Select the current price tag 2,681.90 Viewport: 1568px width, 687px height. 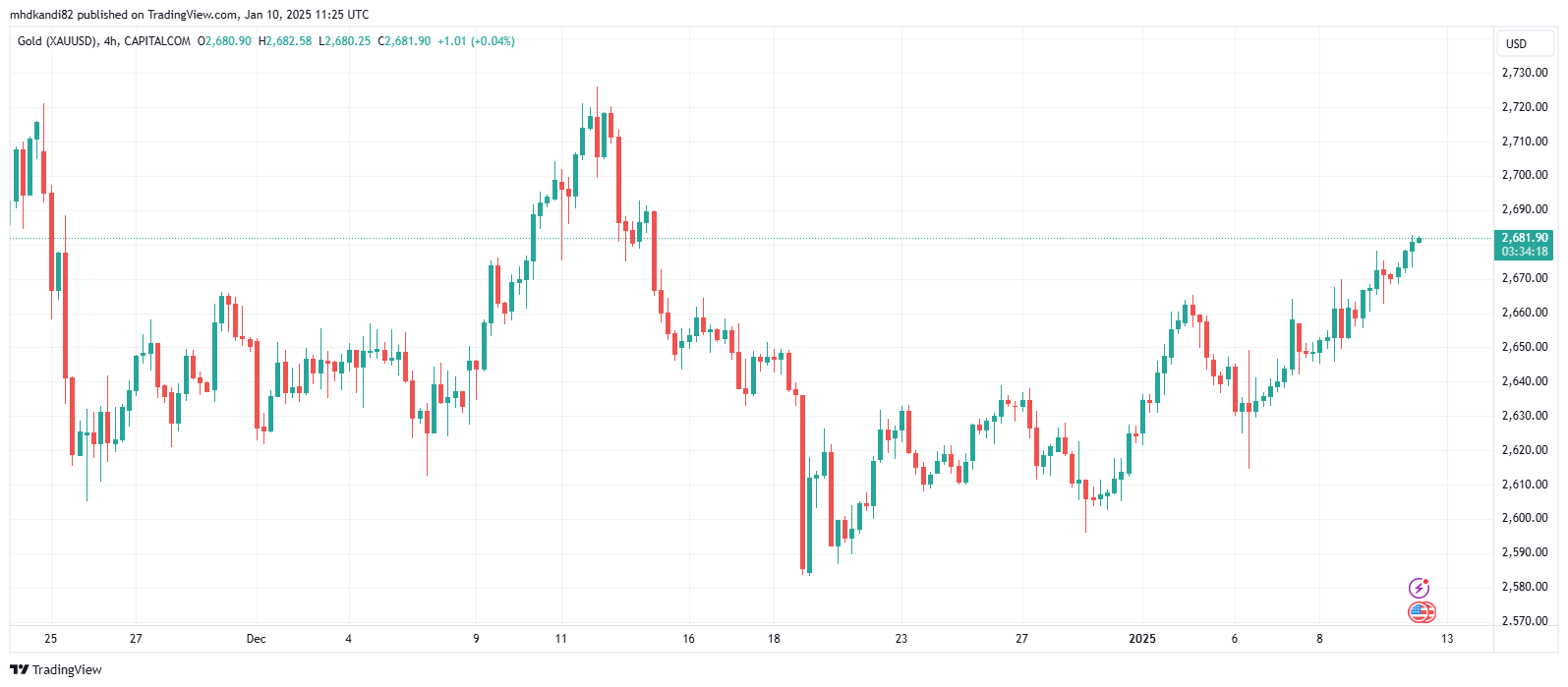coord(1525,238)
